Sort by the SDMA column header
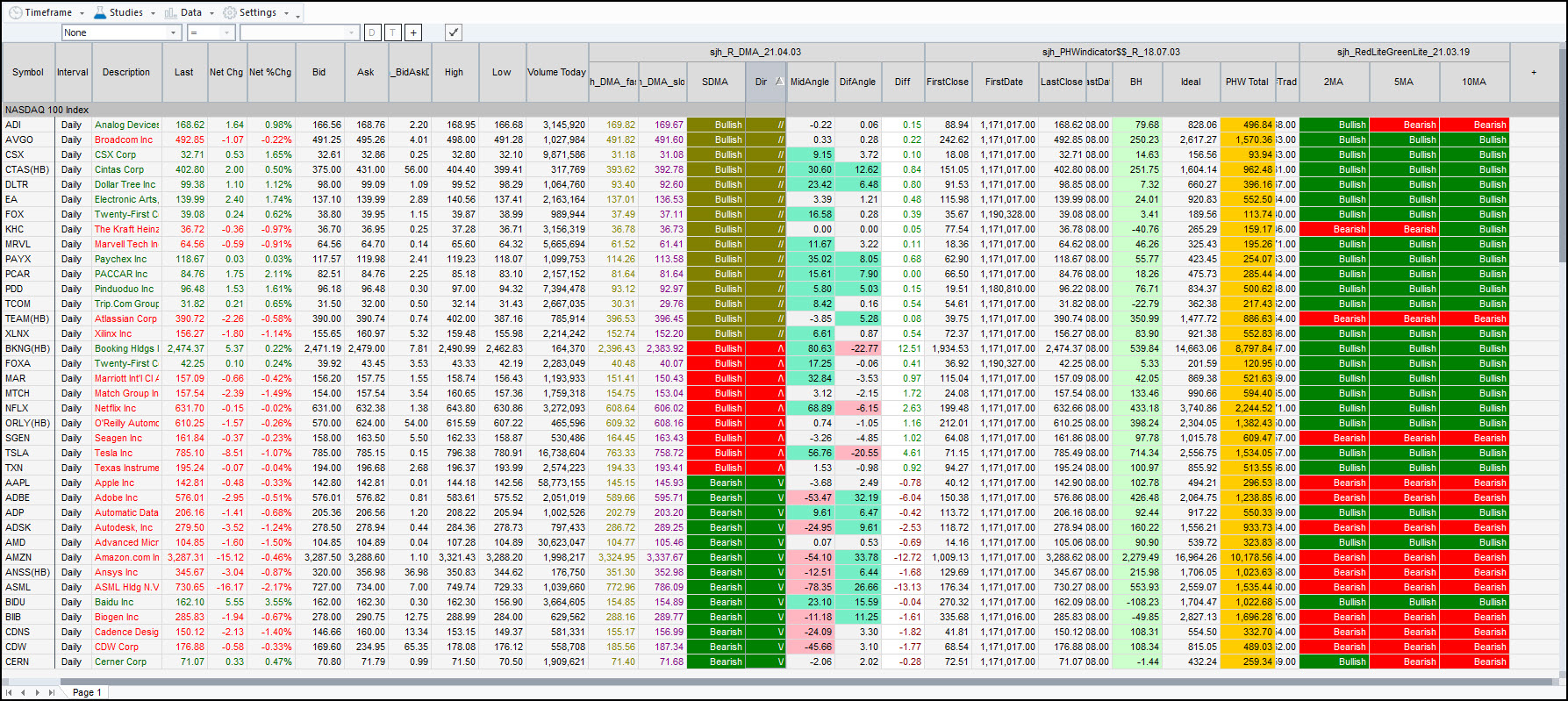Screen dimensions: 1568x701 (715, 82)
